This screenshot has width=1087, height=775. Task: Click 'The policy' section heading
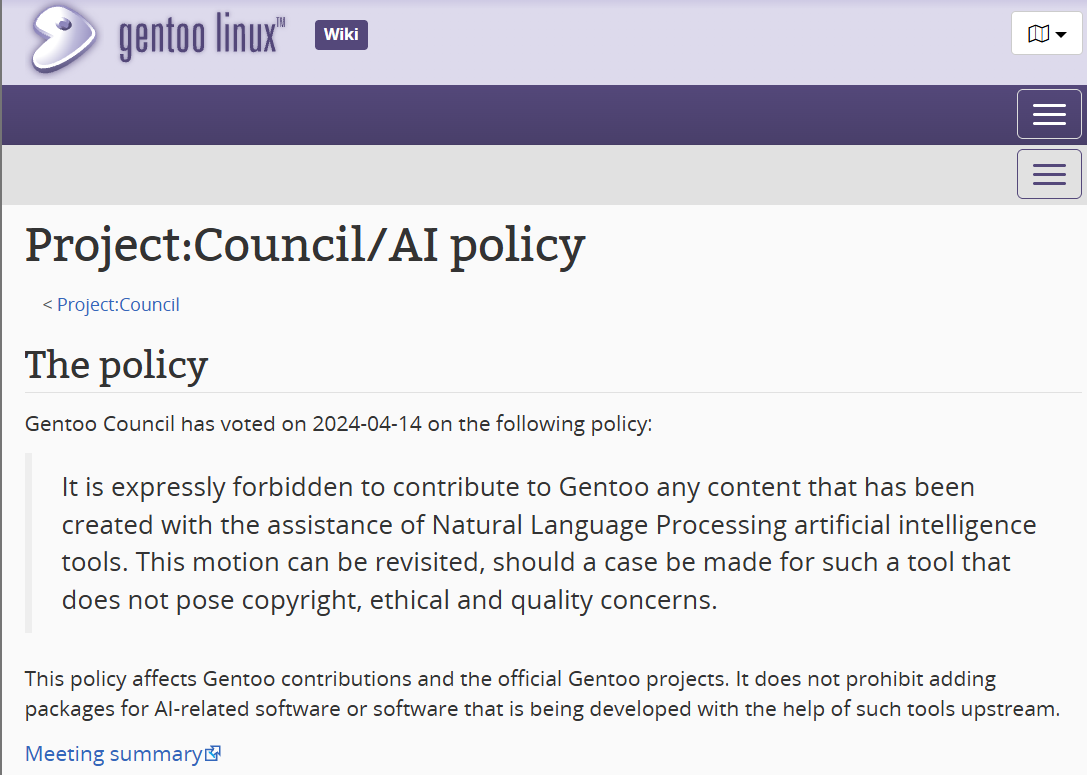(116, 365)
